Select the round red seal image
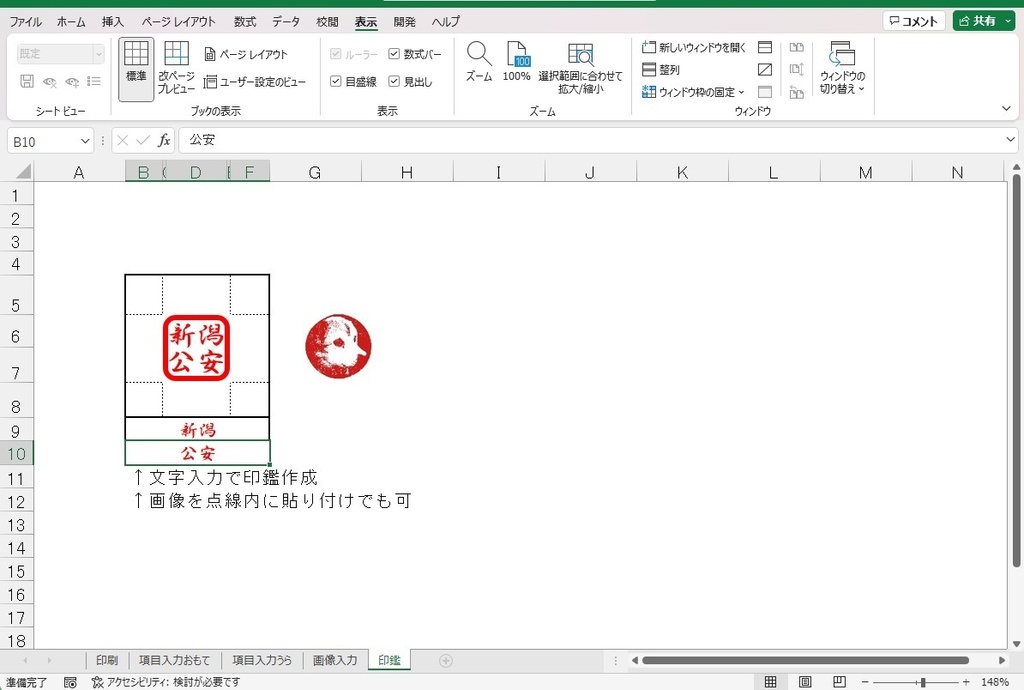The image size is (1024, 690). point(338,347)
